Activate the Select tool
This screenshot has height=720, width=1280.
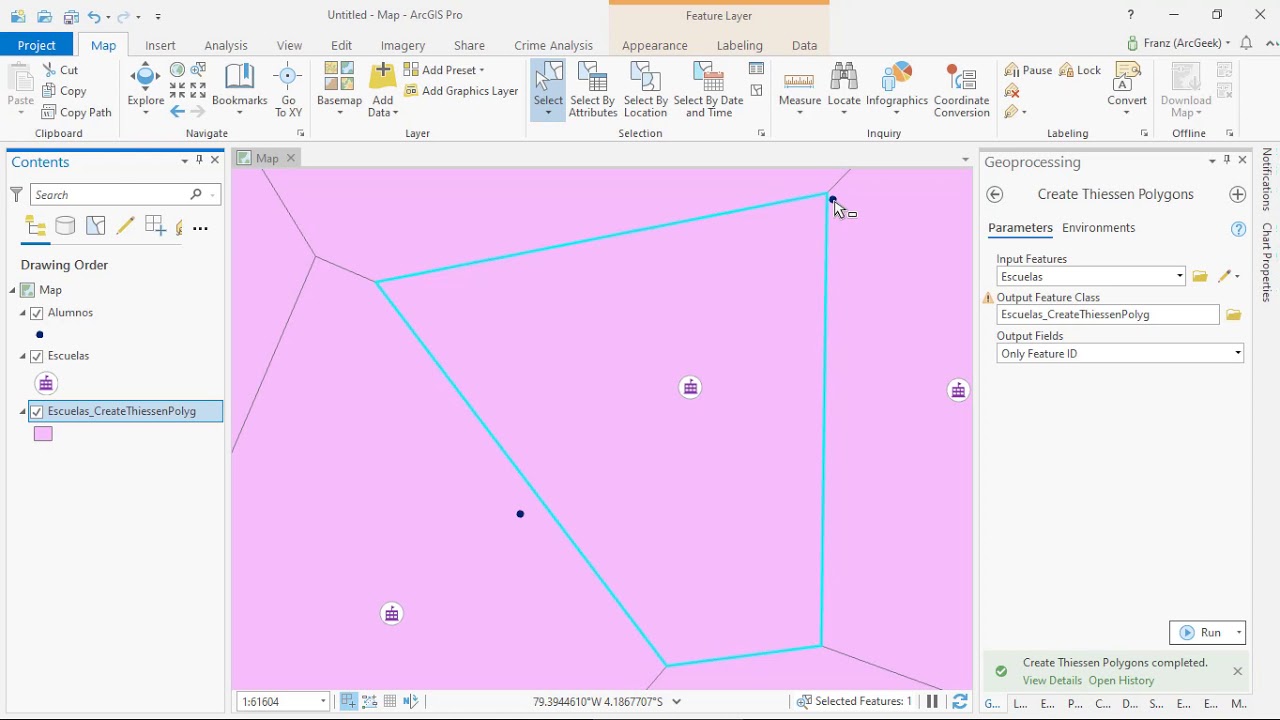(x=548, y=88)
